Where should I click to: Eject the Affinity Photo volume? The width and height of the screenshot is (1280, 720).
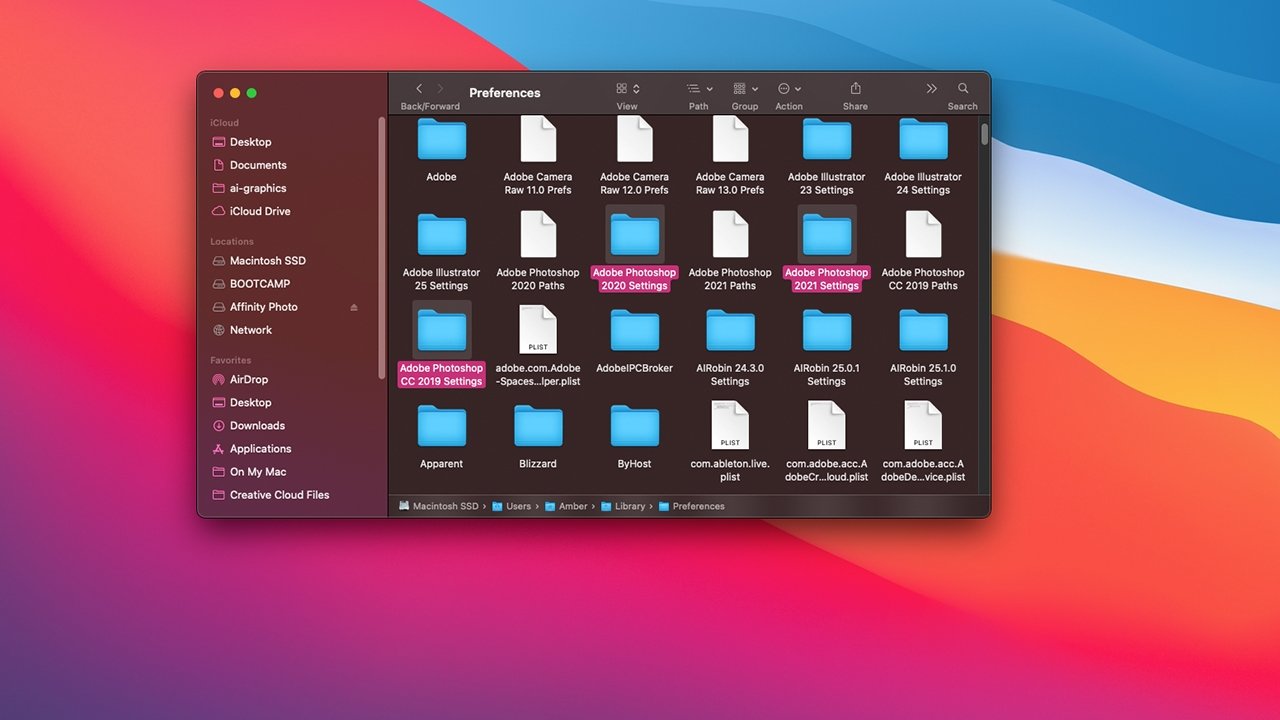click(x=354, y=307)
